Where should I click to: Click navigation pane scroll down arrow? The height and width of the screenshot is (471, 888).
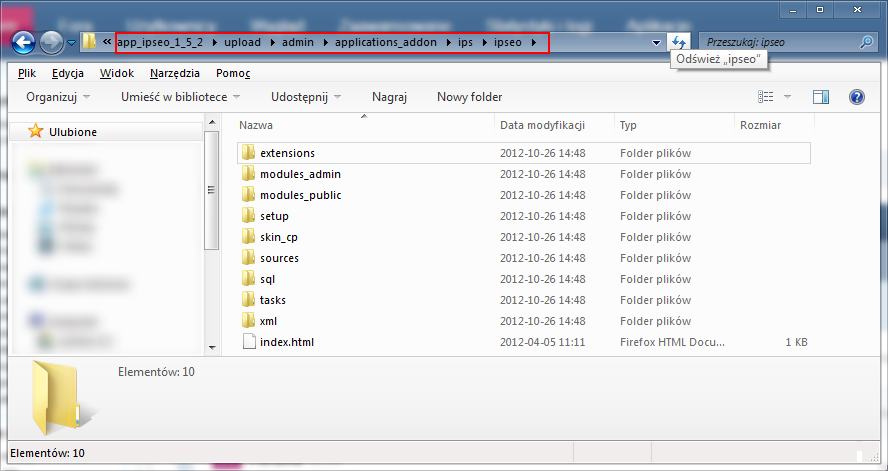pos(212,347)
